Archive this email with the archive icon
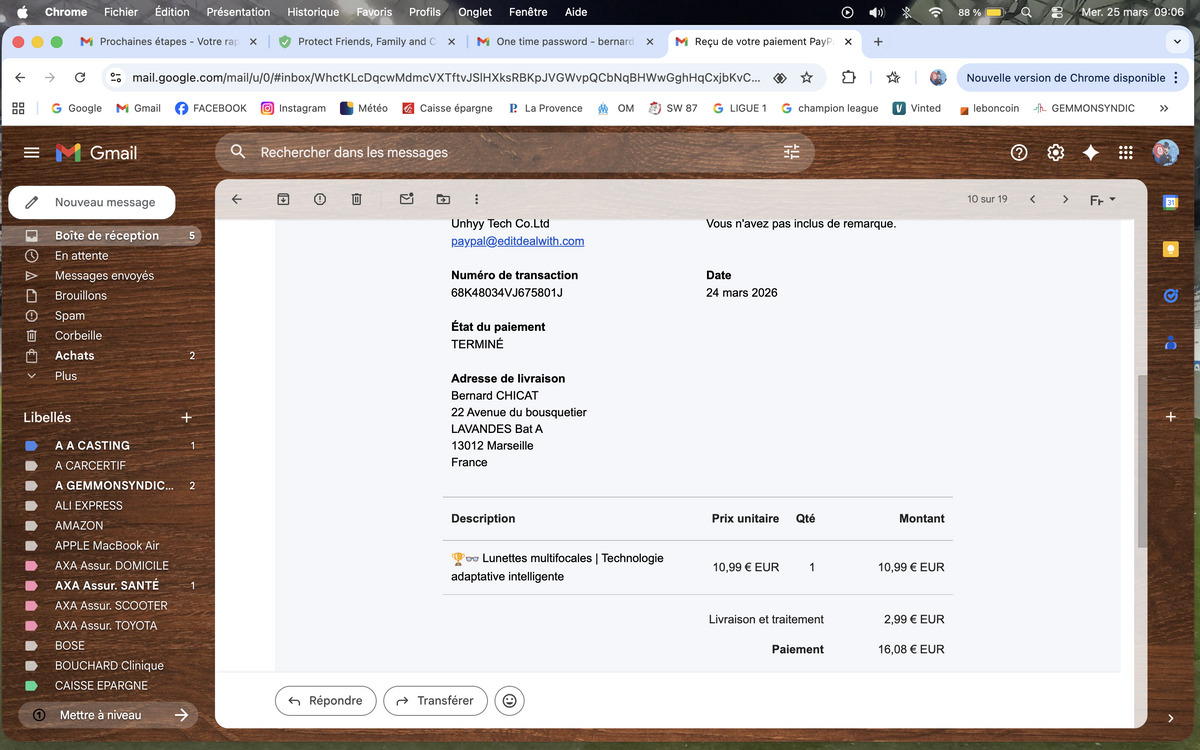 [283, 199]
